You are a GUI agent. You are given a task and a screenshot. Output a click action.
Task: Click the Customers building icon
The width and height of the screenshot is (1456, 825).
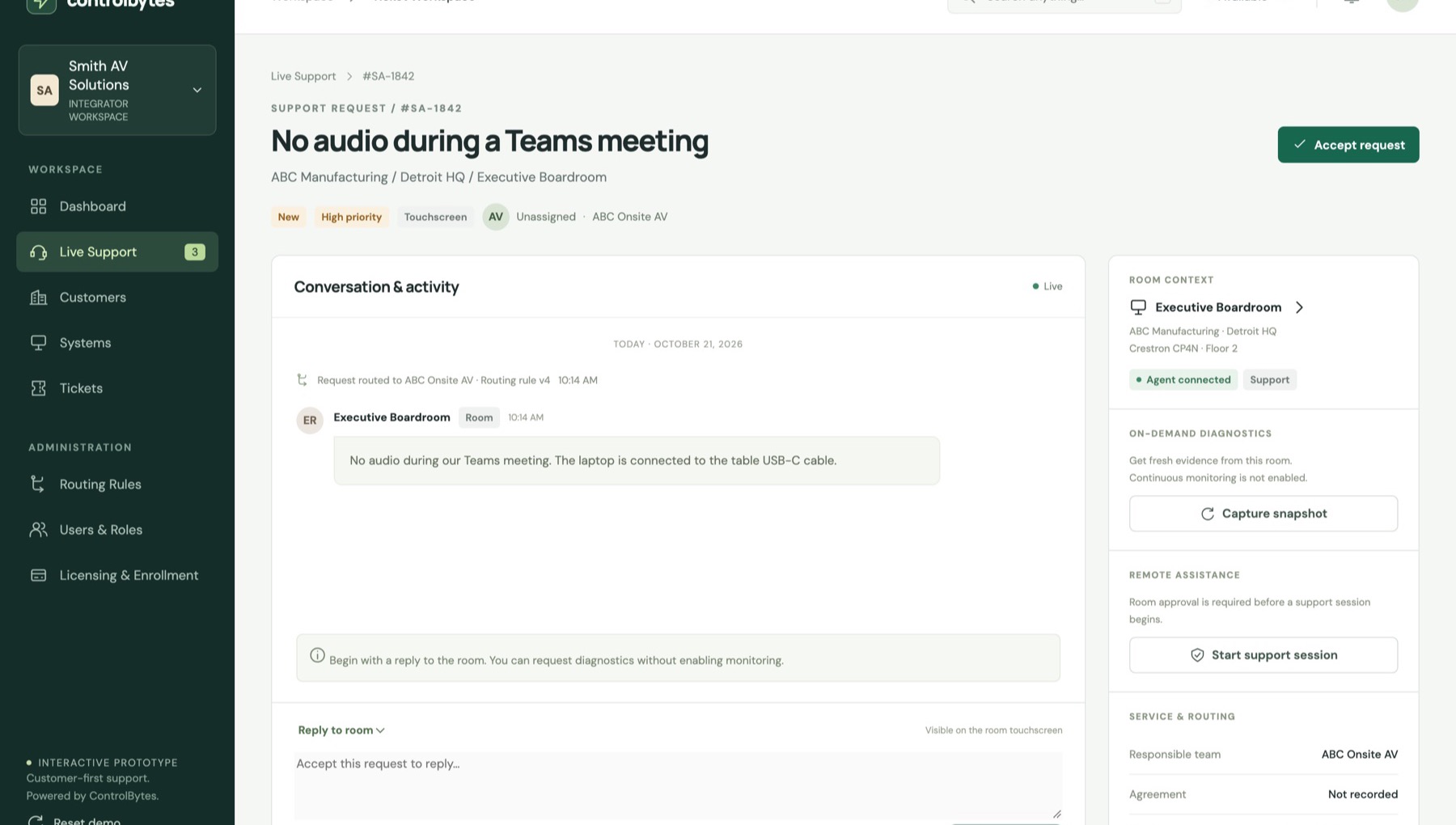pos(38,298)
